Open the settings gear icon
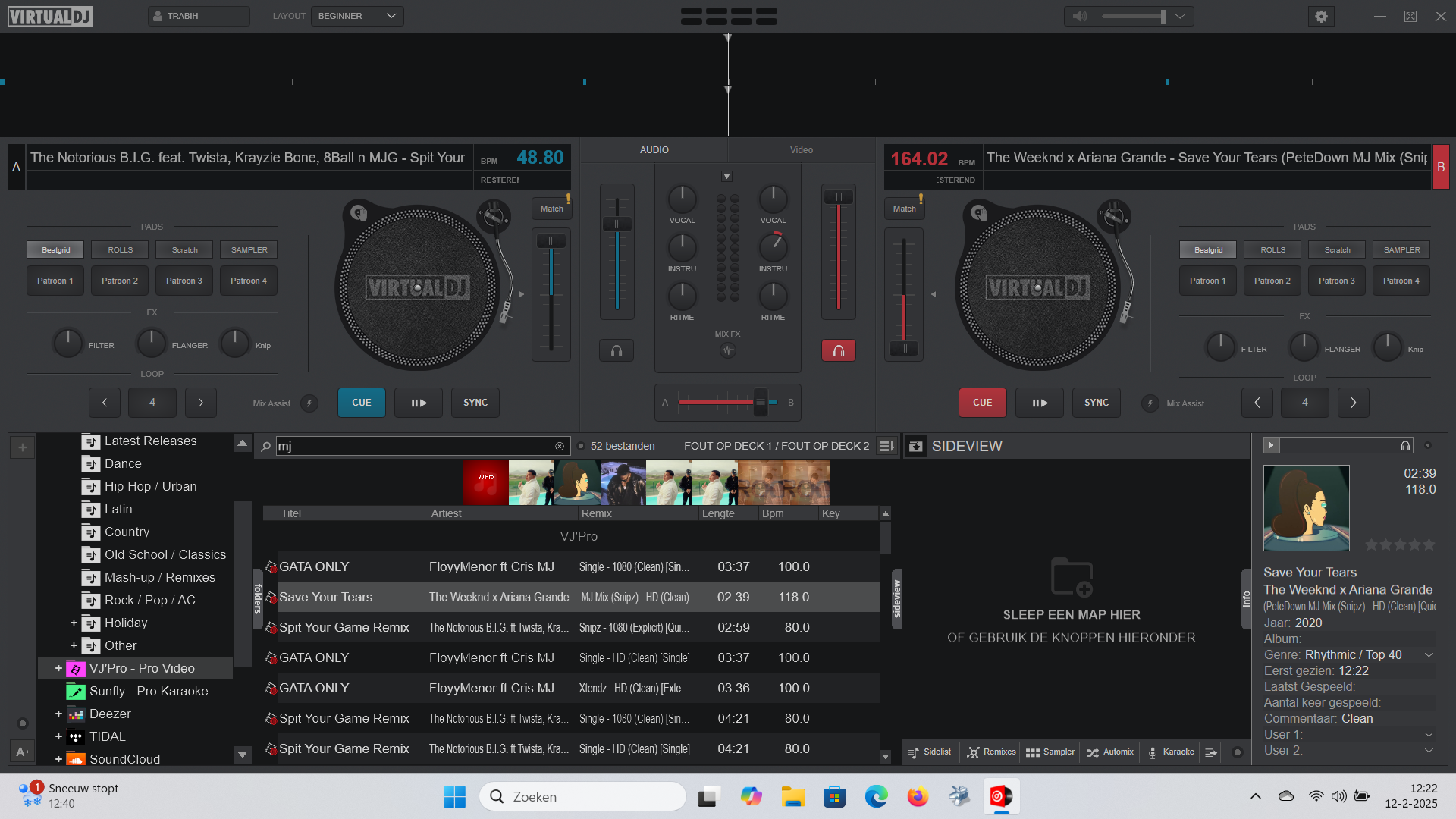This screenshot has width=1456, height=819. coord(1321,17)
